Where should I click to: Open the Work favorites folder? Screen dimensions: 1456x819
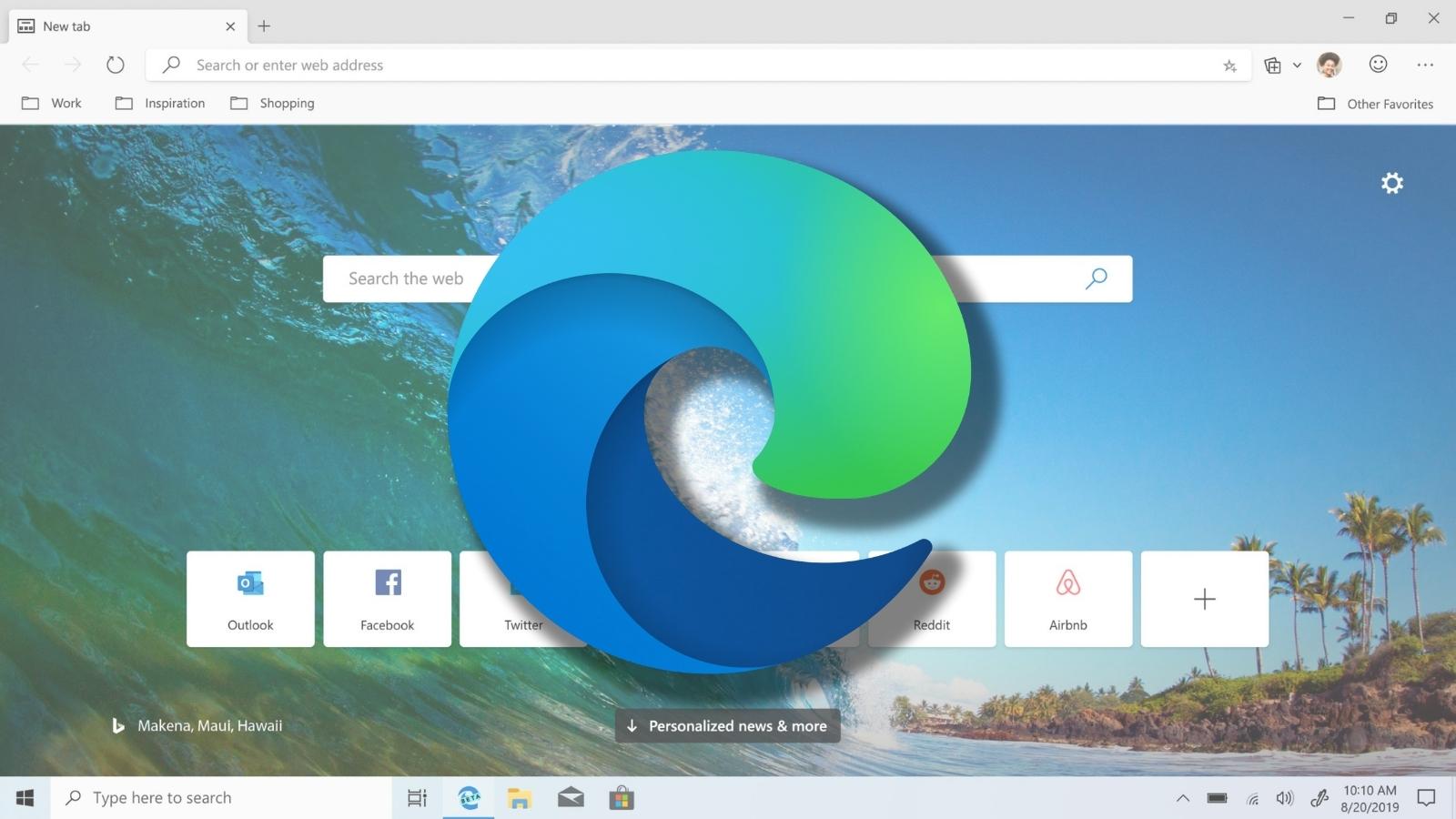pyautogui.click(x=52, y=104)
